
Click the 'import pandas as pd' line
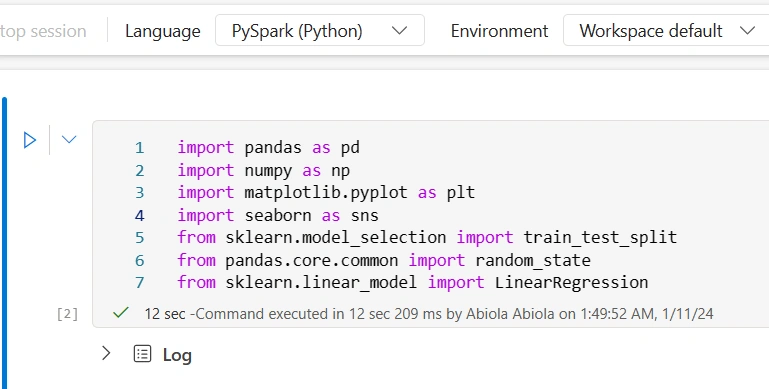click(x=268, y=148)
